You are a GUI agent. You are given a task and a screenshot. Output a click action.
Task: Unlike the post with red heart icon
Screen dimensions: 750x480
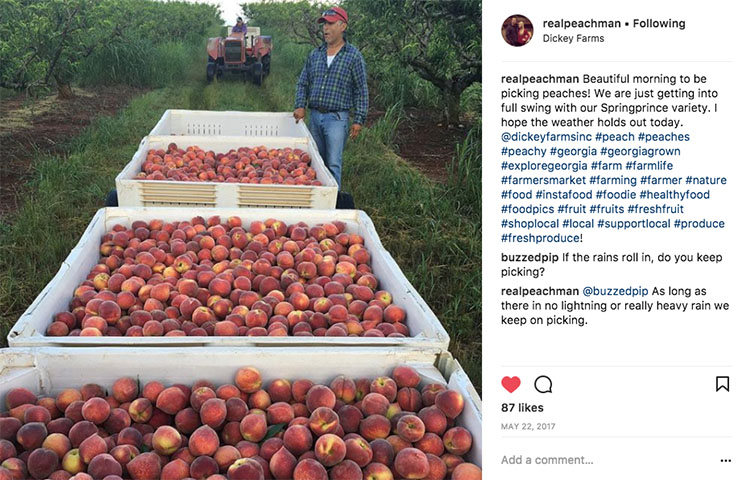click(510, 384)
